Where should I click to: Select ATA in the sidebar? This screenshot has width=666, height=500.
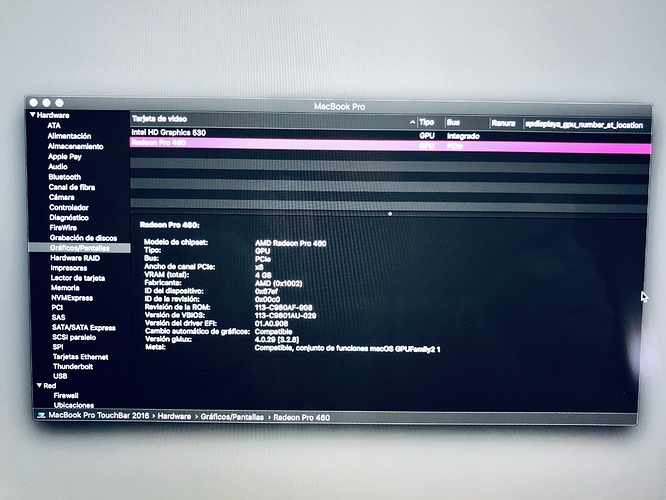coord(54,125)
